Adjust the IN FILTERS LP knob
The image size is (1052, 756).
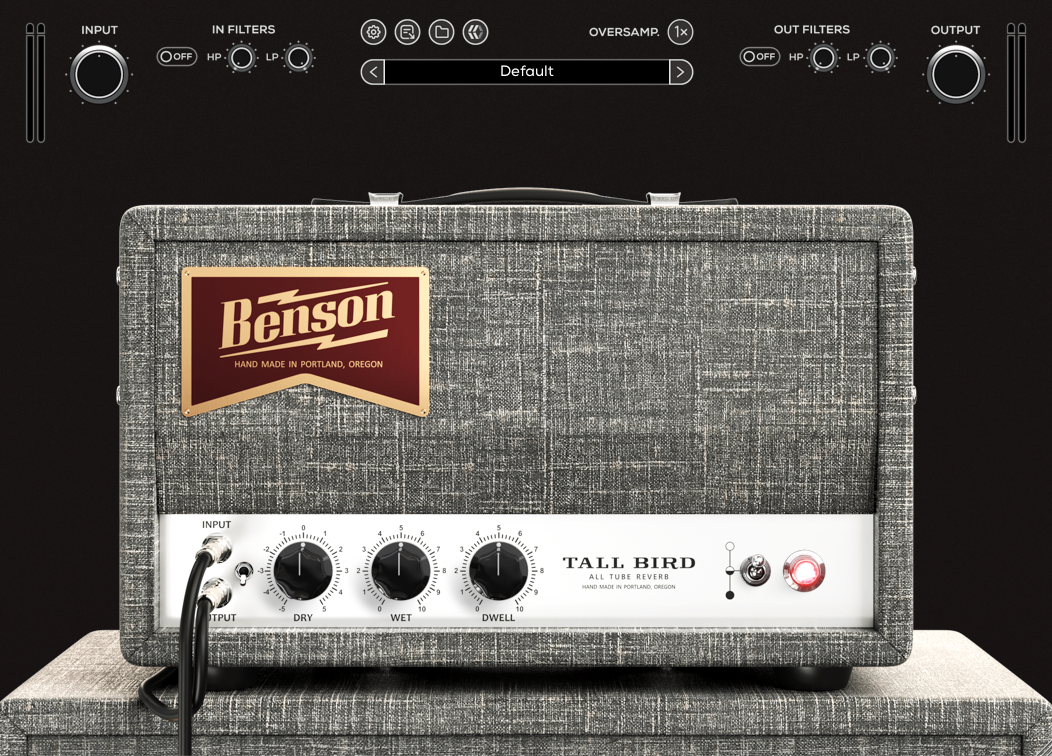click(x=298, y=57)
